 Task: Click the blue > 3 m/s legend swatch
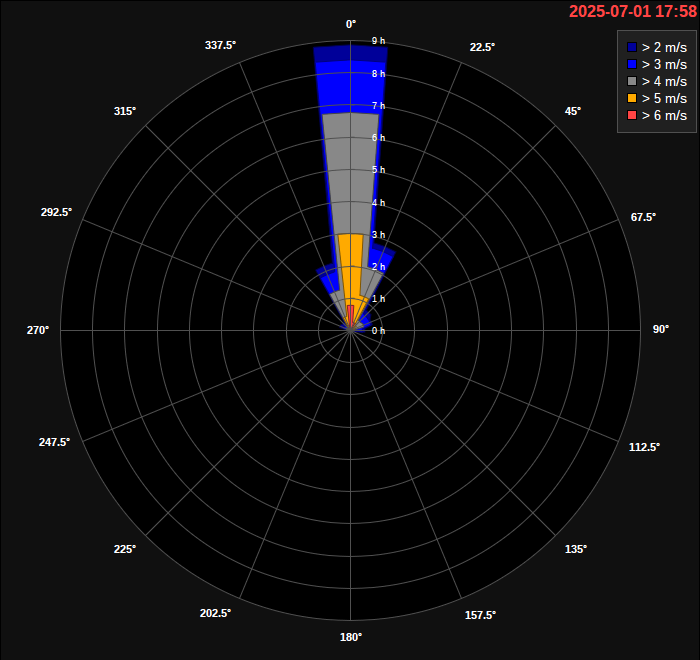click(x=632, y=64)
